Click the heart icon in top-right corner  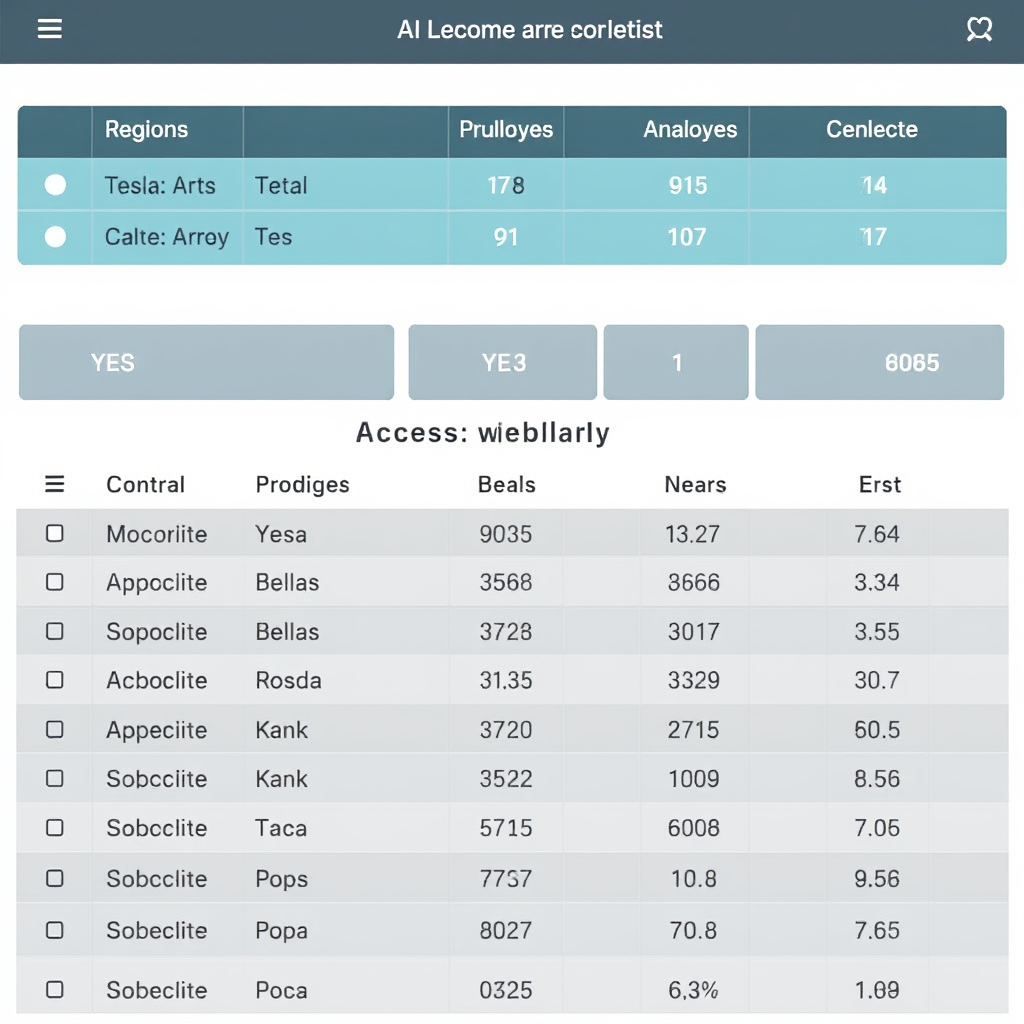(x=979, y=29)
